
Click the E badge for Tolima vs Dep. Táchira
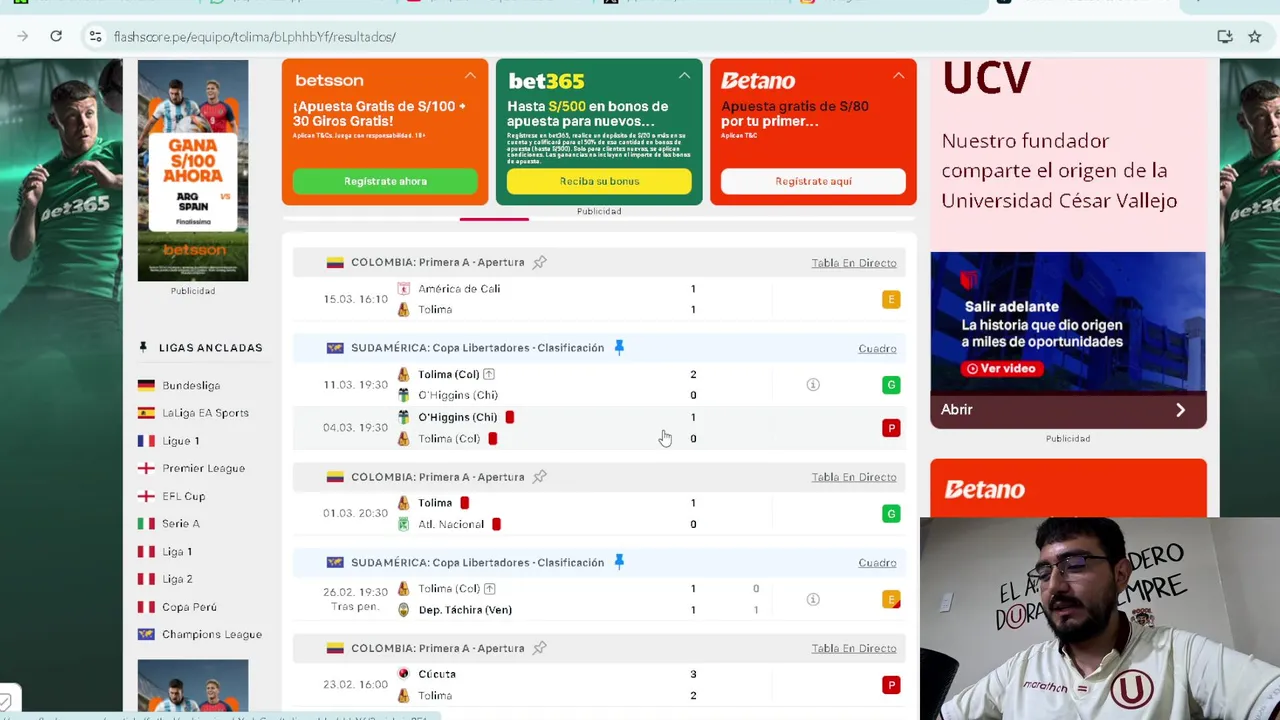[x=891, y=599]
